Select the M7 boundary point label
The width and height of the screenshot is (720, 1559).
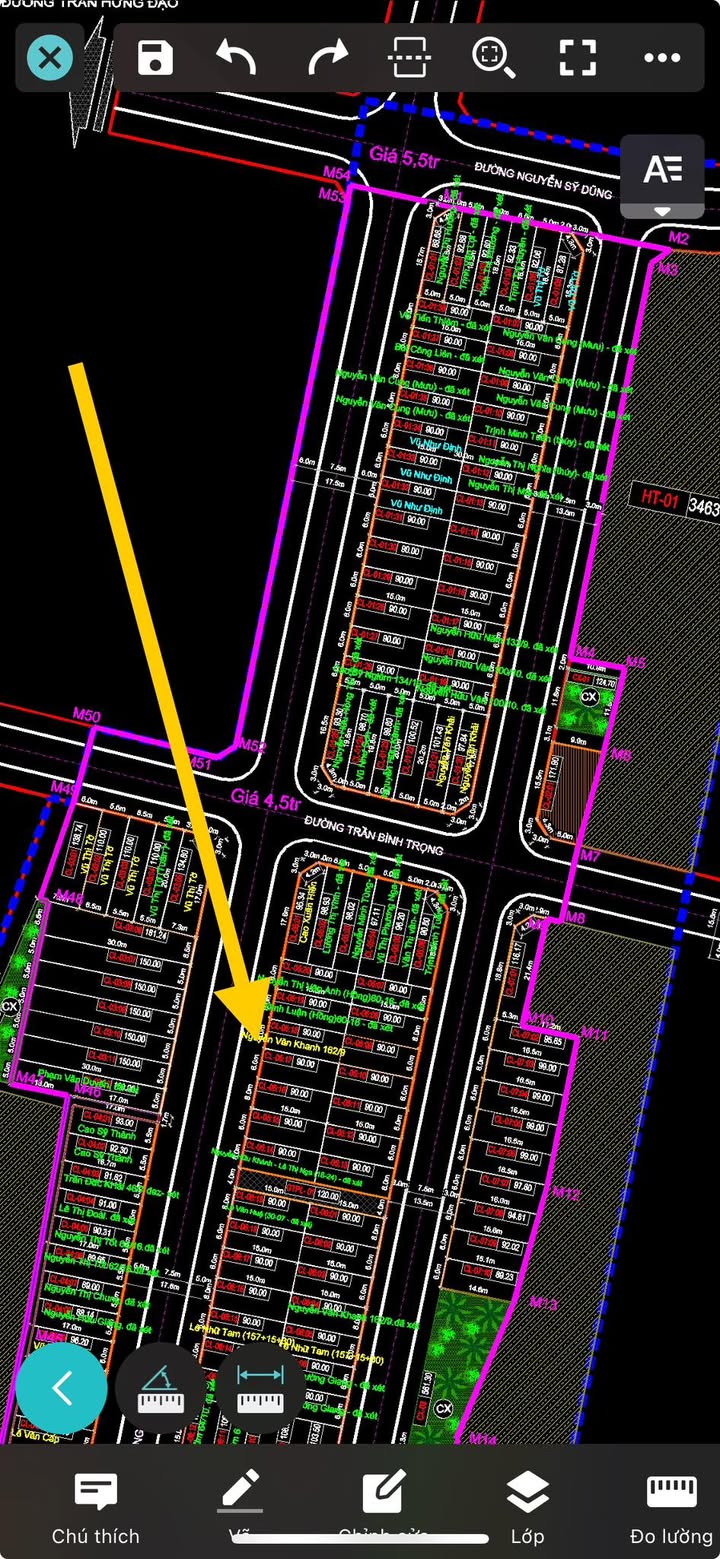pyautogui.click(x=591, y=856)
